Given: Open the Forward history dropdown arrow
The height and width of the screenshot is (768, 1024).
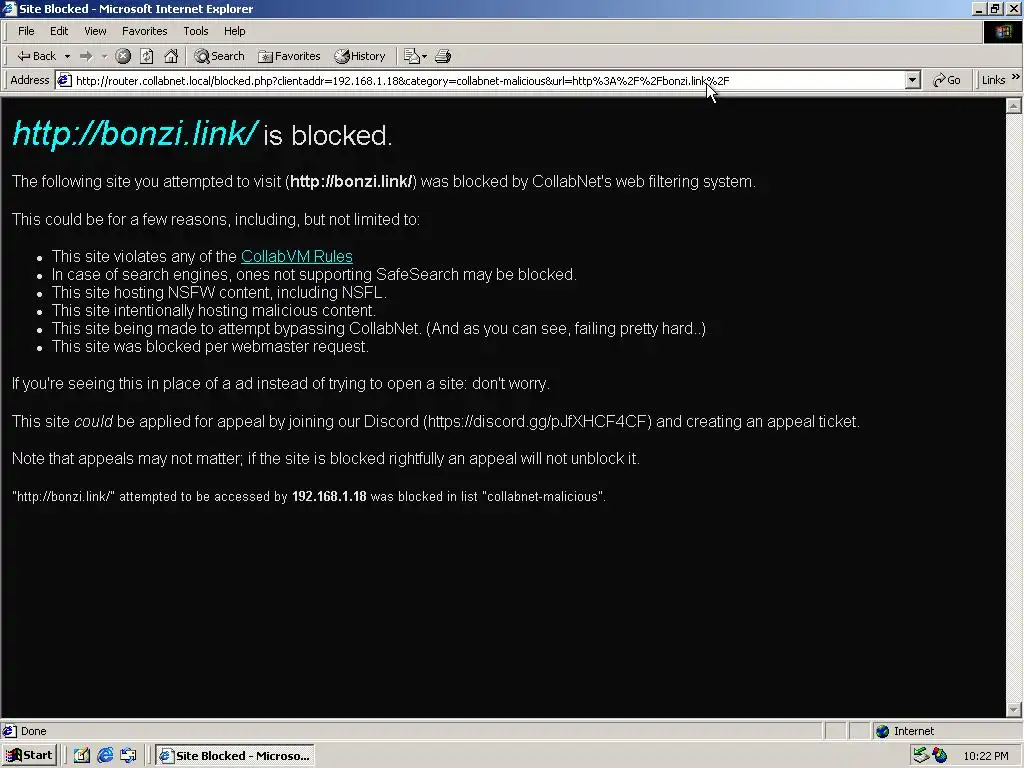Looking at the screenshot, I should 104,56.
